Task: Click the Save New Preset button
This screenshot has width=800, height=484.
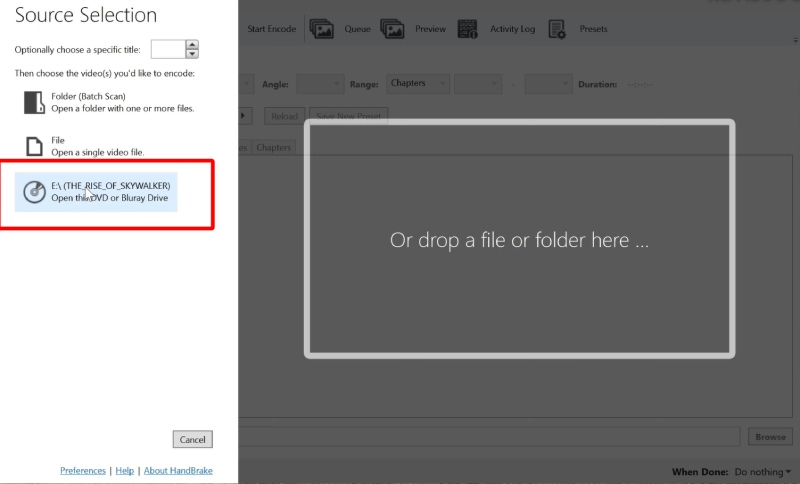Action: coord(348,116)
